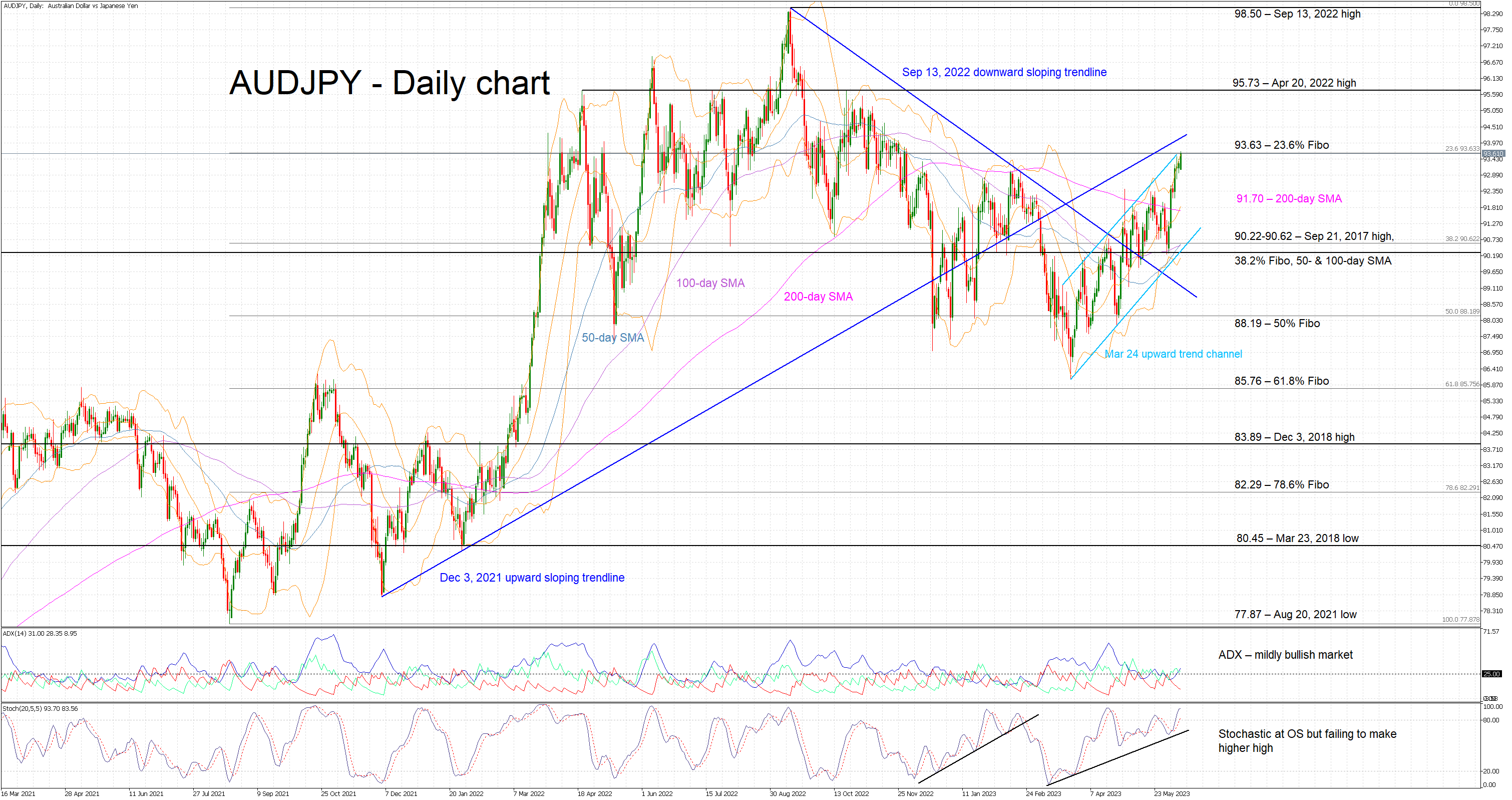
Task: Click the 82.29 78.6% Fibo label
Action: (1281, 484)
